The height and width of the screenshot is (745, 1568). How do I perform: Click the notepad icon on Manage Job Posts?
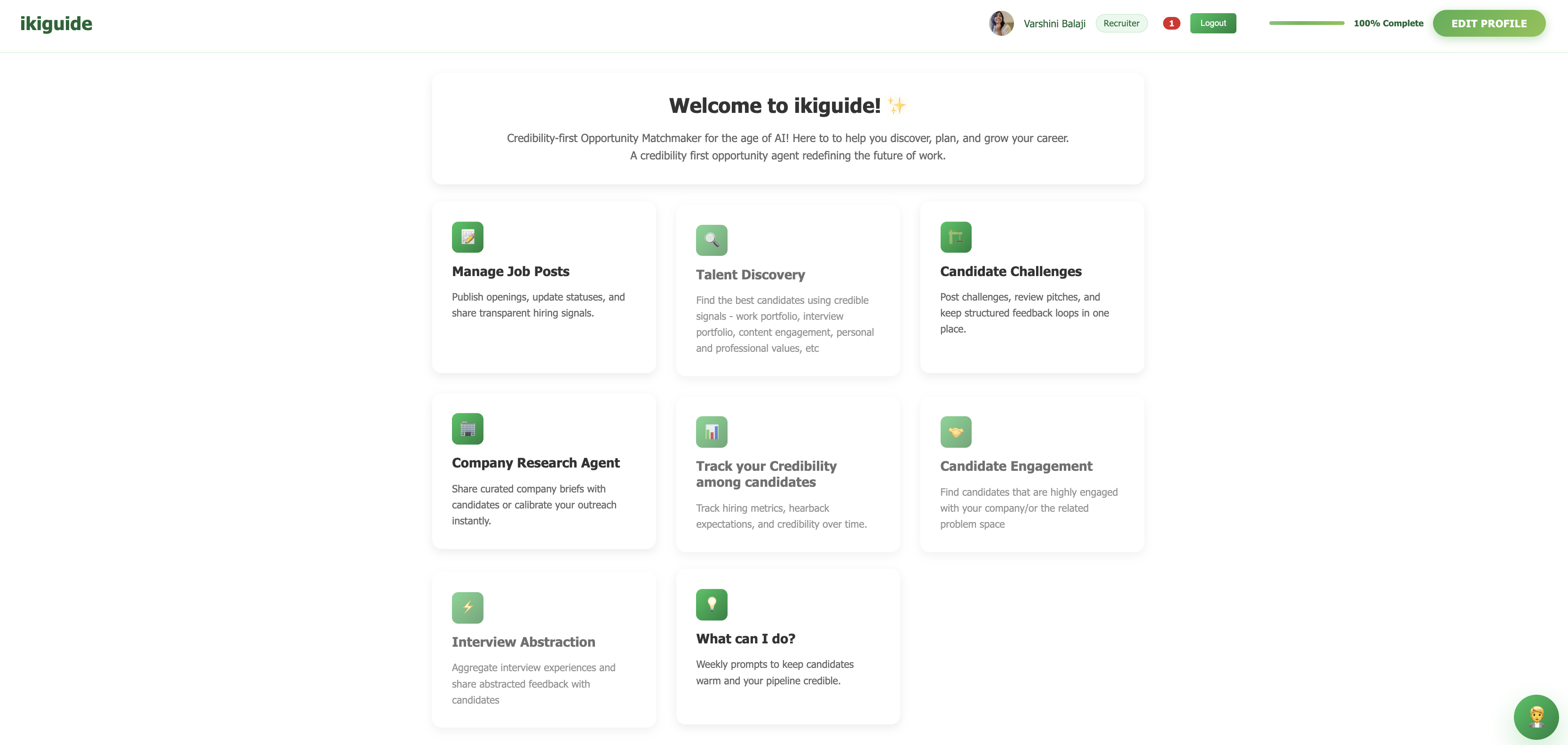pos(467,238)
